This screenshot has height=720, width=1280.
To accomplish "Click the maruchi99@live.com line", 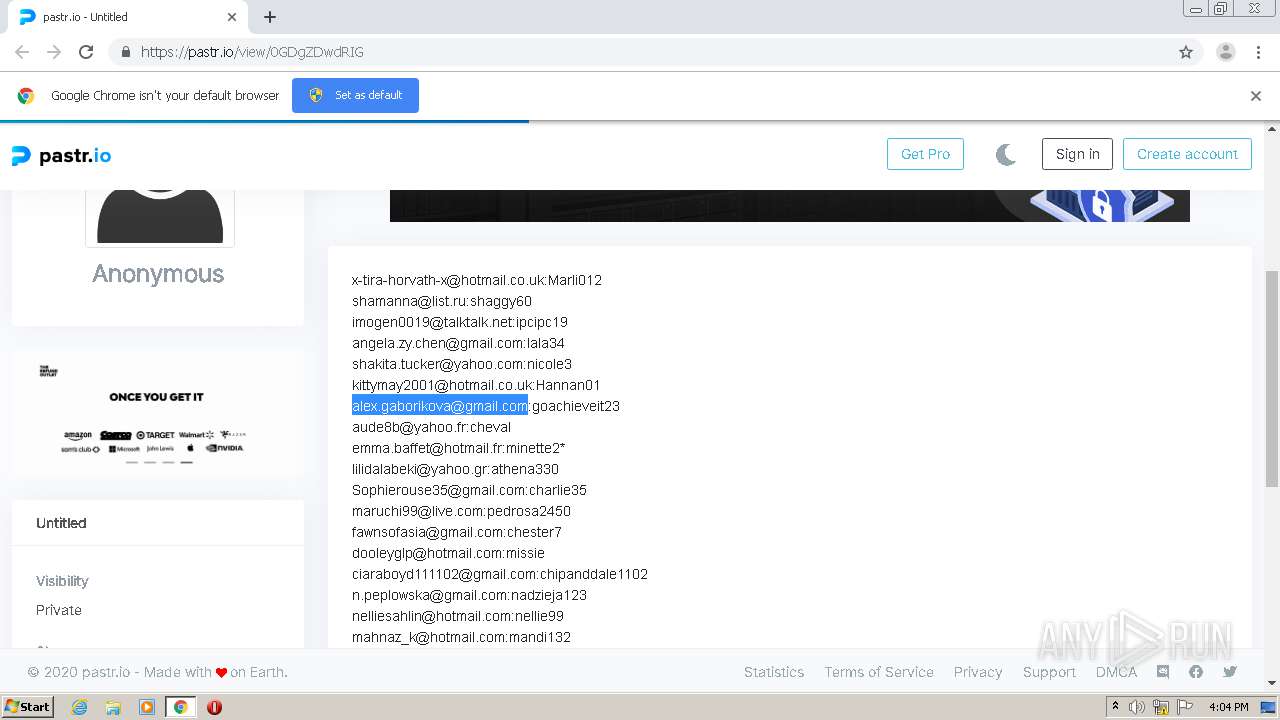I will click(461, 511).
